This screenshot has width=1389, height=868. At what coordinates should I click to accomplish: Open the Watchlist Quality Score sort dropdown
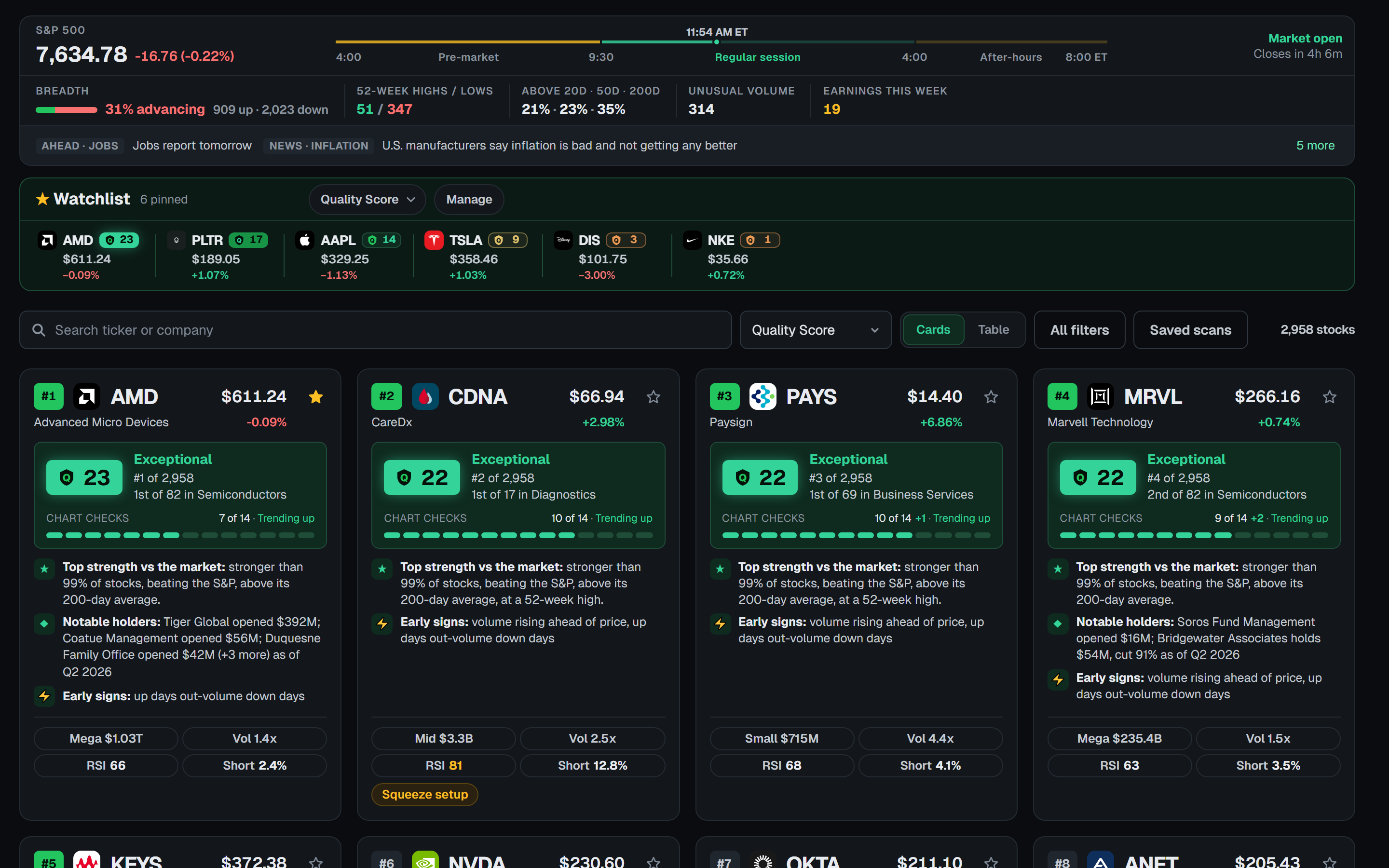coord(368,199)
